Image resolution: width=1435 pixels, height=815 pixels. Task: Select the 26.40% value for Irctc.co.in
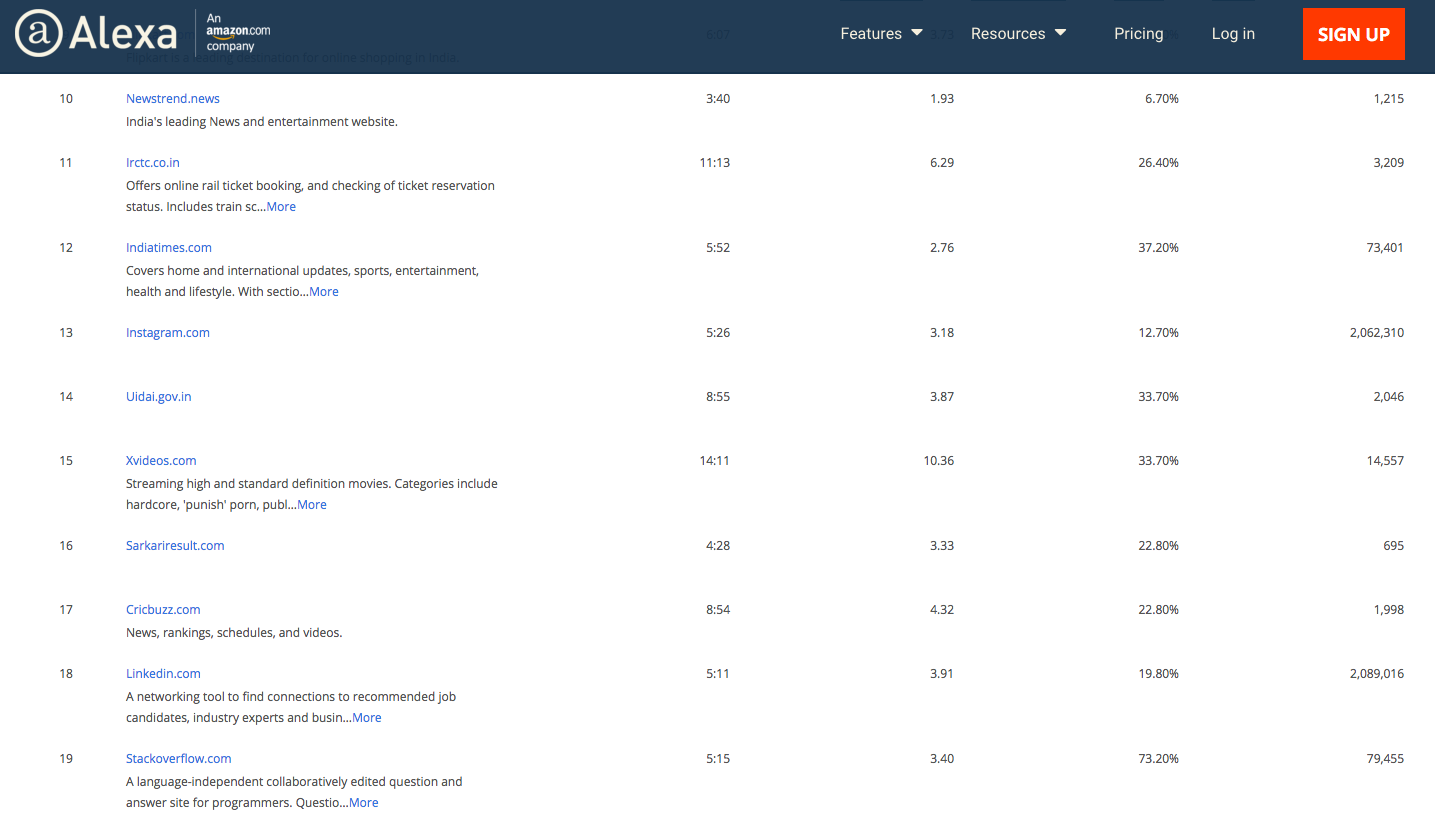1159,162
